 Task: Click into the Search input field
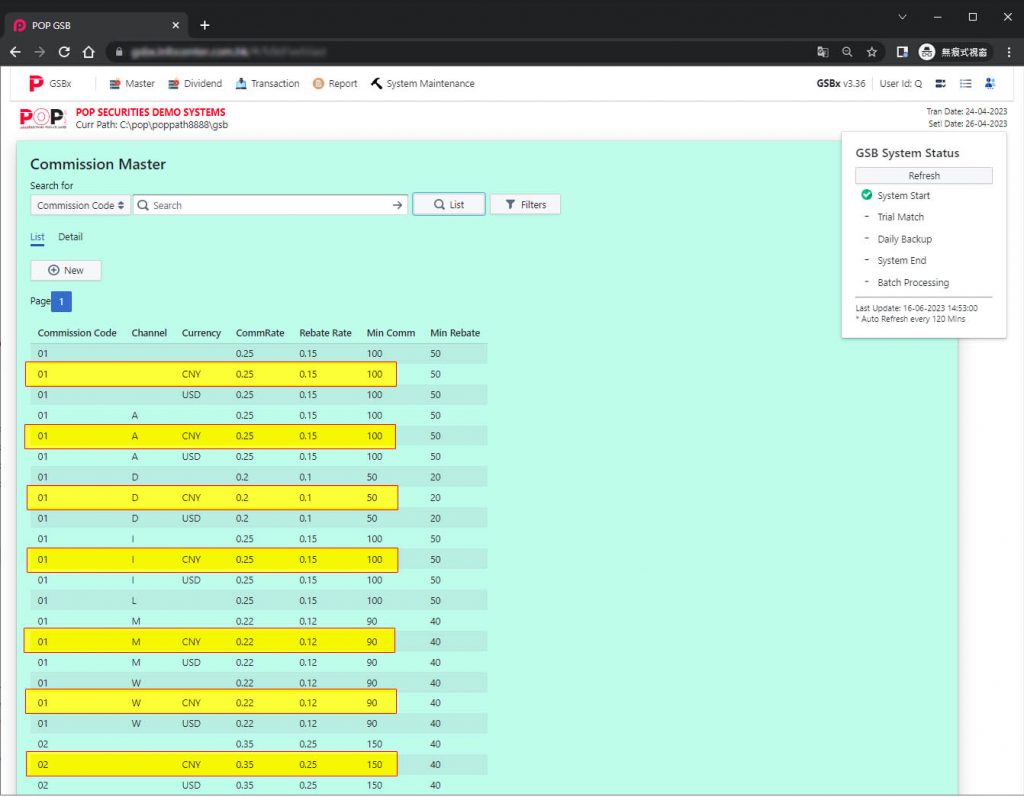pyautogui.click(x=270, y=205)
